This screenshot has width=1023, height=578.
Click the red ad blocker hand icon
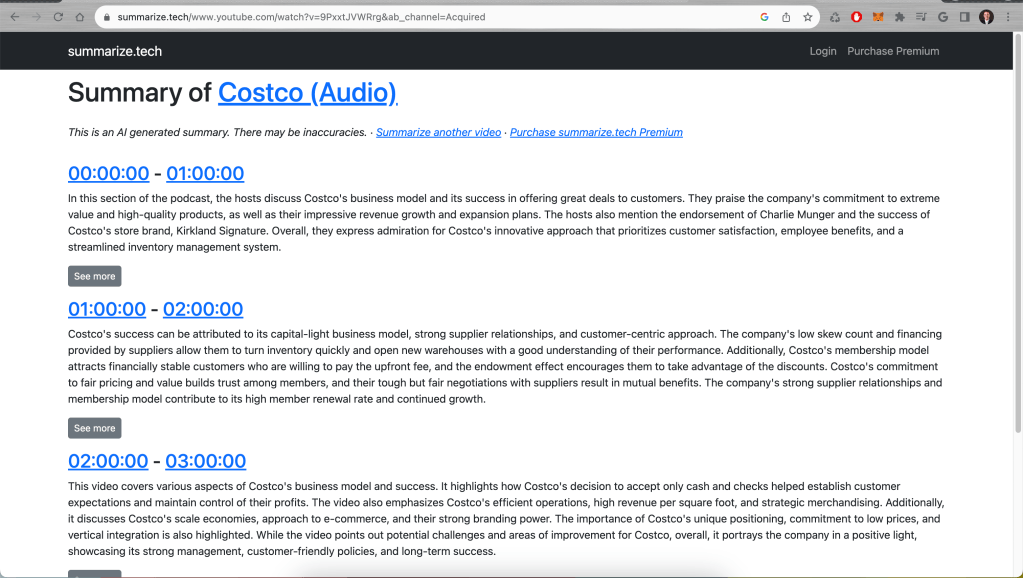(x=857, y=17)
